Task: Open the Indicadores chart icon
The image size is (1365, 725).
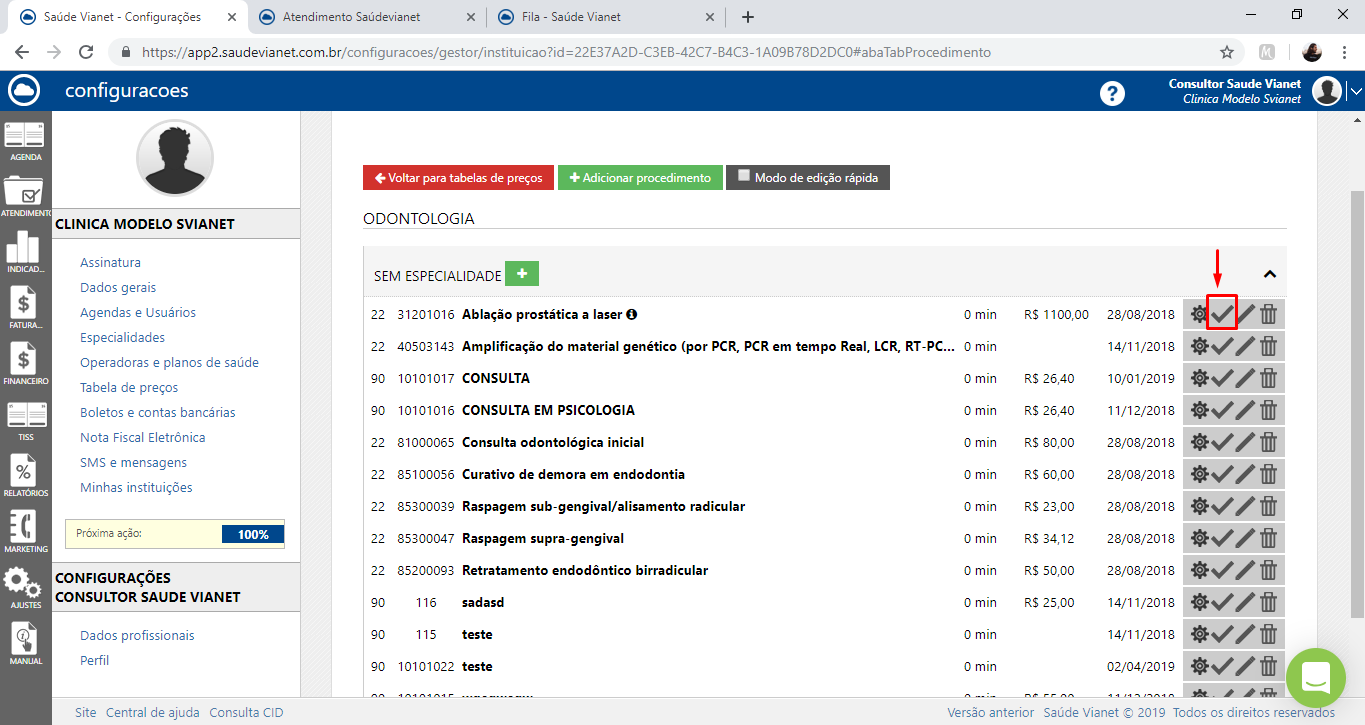Action: pos(25,253)
